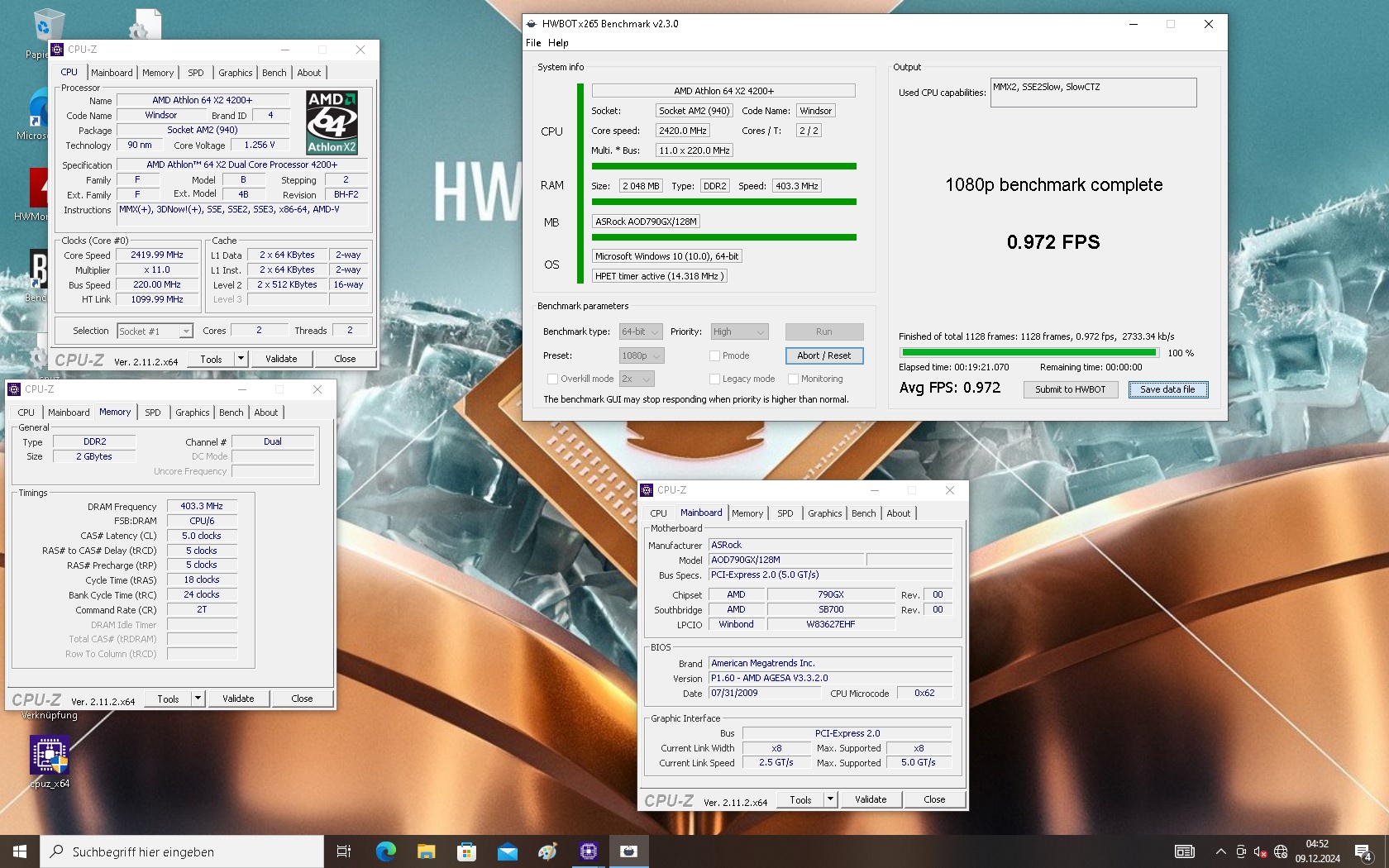
Task: Open the Mail app from the taskbar
Action: coord(507,851)
